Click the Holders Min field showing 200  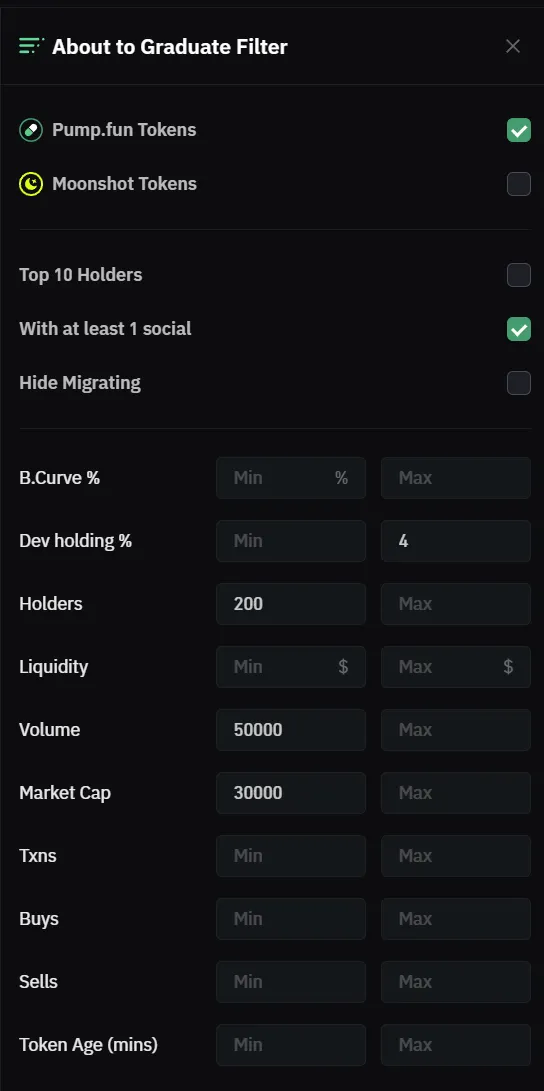[291, 604]
